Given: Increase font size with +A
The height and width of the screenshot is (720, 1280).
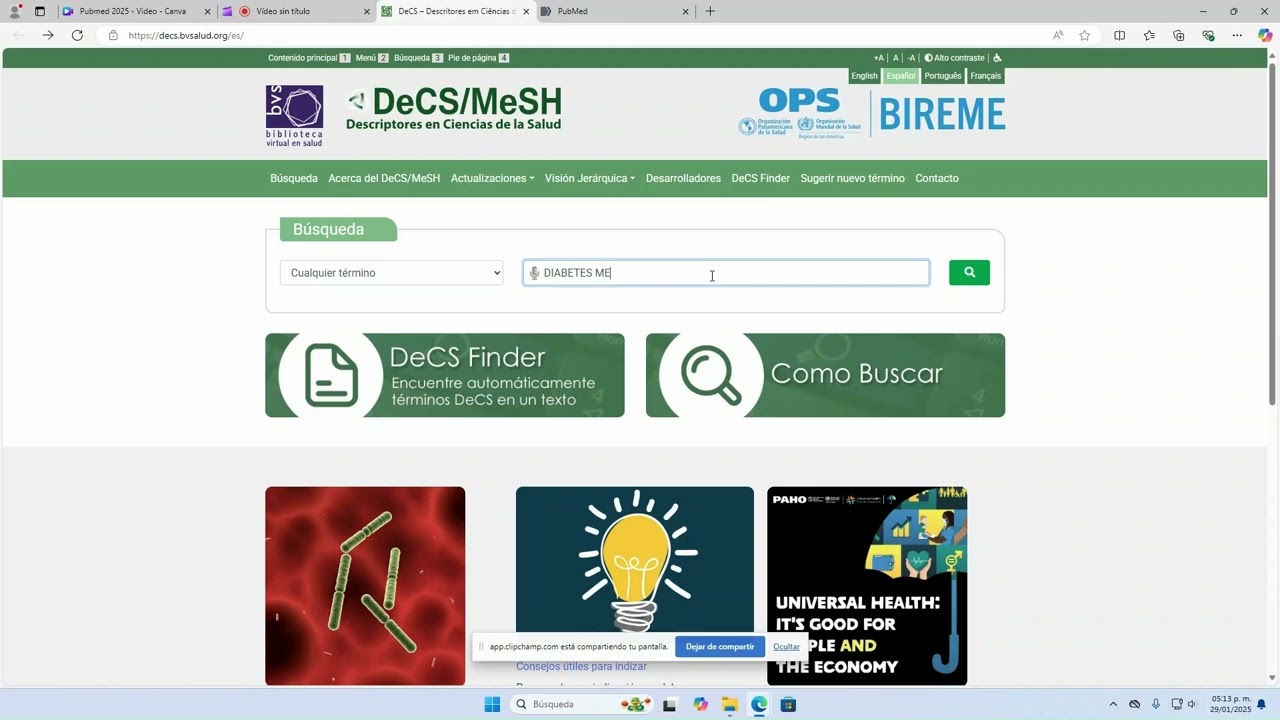Looking at the screenshot, I should pyautogui.click(x=879, y=58).
